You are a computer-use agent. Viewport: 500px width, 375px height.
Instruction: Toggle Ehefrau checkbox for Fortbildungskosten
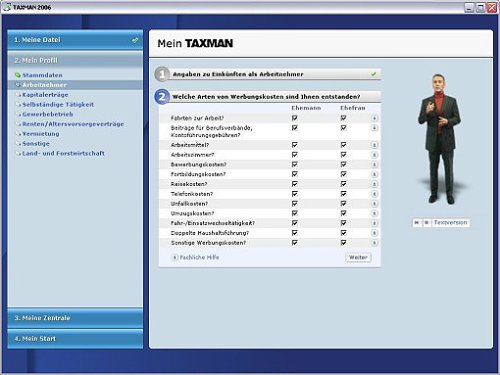(343, 174)
